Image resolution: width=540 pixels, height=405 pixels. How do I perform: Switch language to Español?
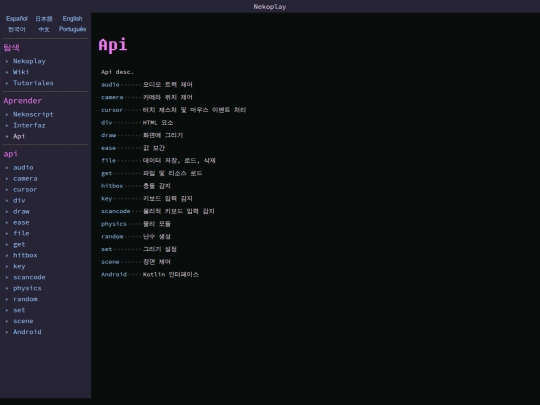point(17,19)
